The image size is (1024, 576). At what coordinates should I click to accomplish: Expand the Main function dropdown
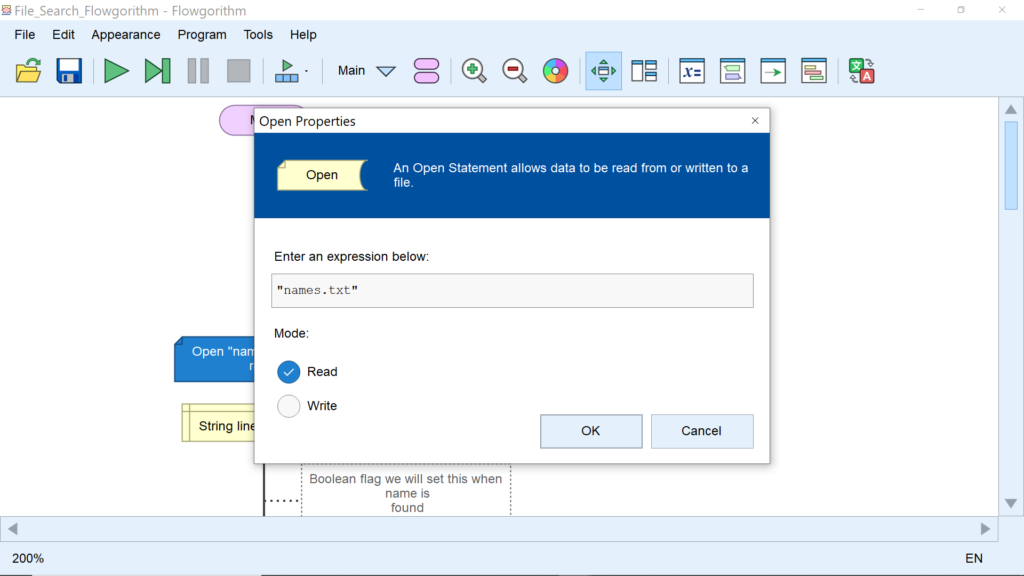[386, 71]
